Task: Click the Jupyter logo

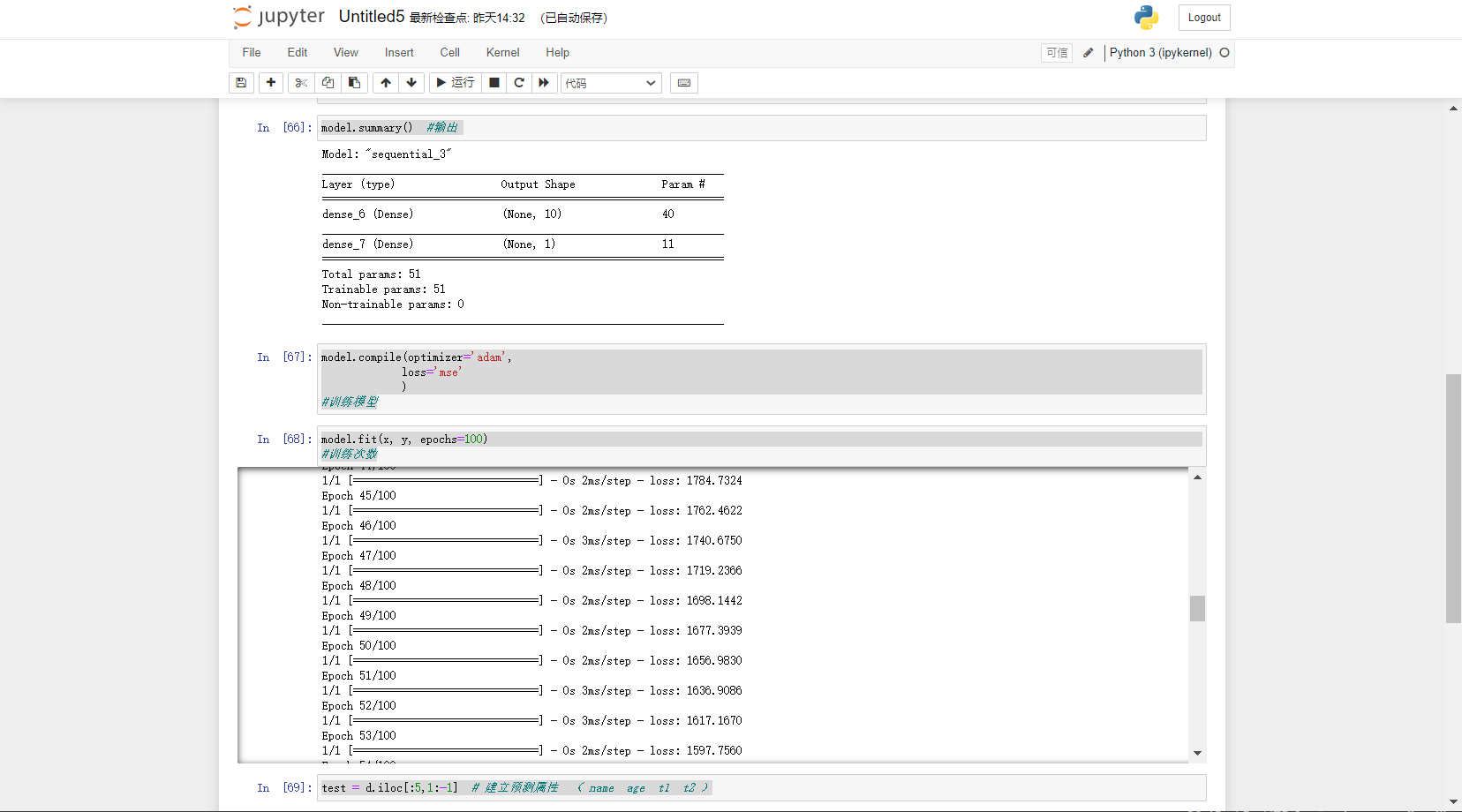Action: [x=279, y=17]
